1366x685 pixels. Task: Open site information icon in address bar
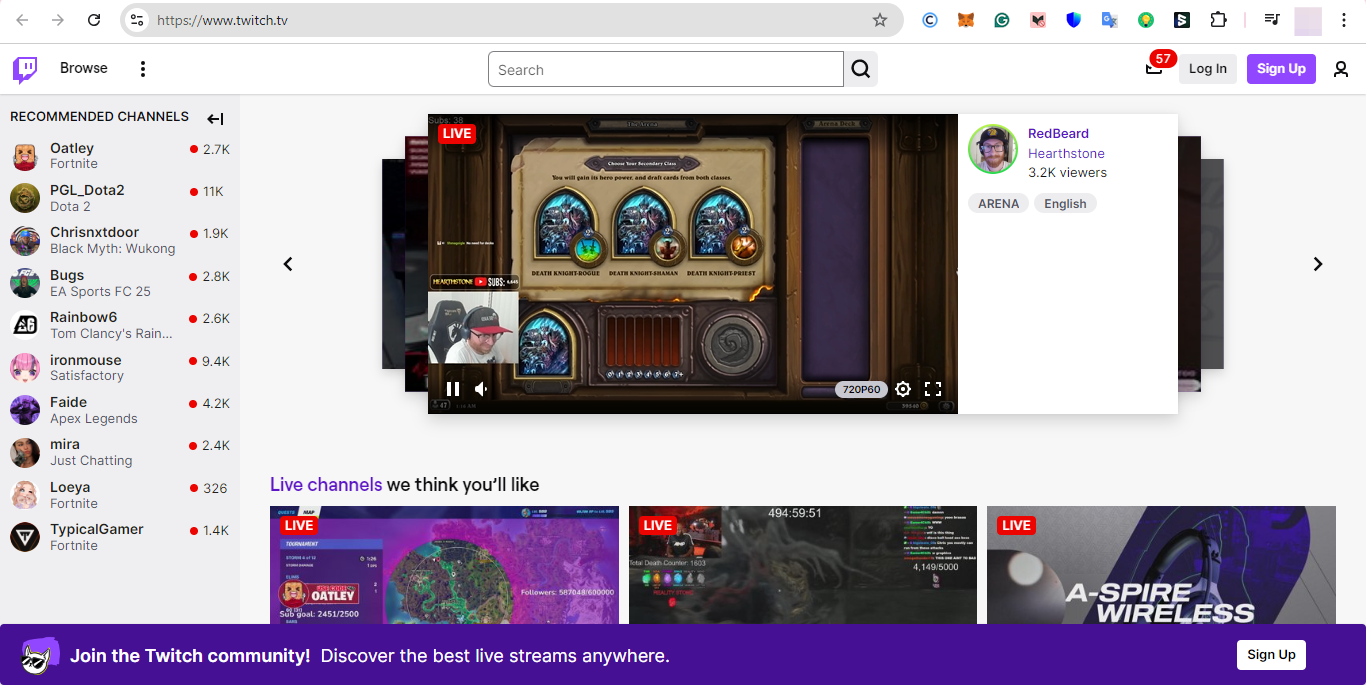[x=137, y=20]
